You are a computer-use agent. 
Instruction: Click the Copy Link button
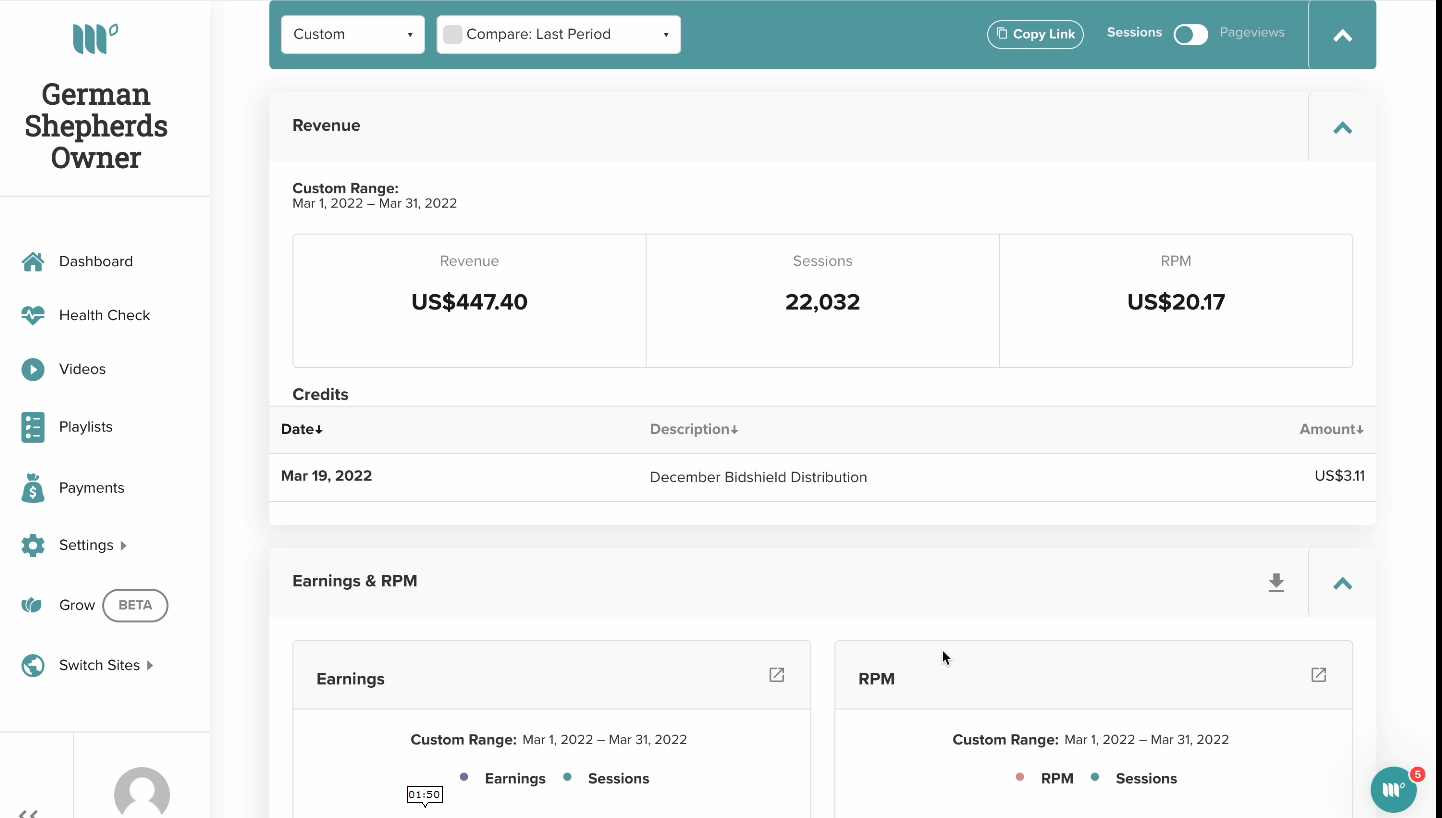(x=1035, y=34)
